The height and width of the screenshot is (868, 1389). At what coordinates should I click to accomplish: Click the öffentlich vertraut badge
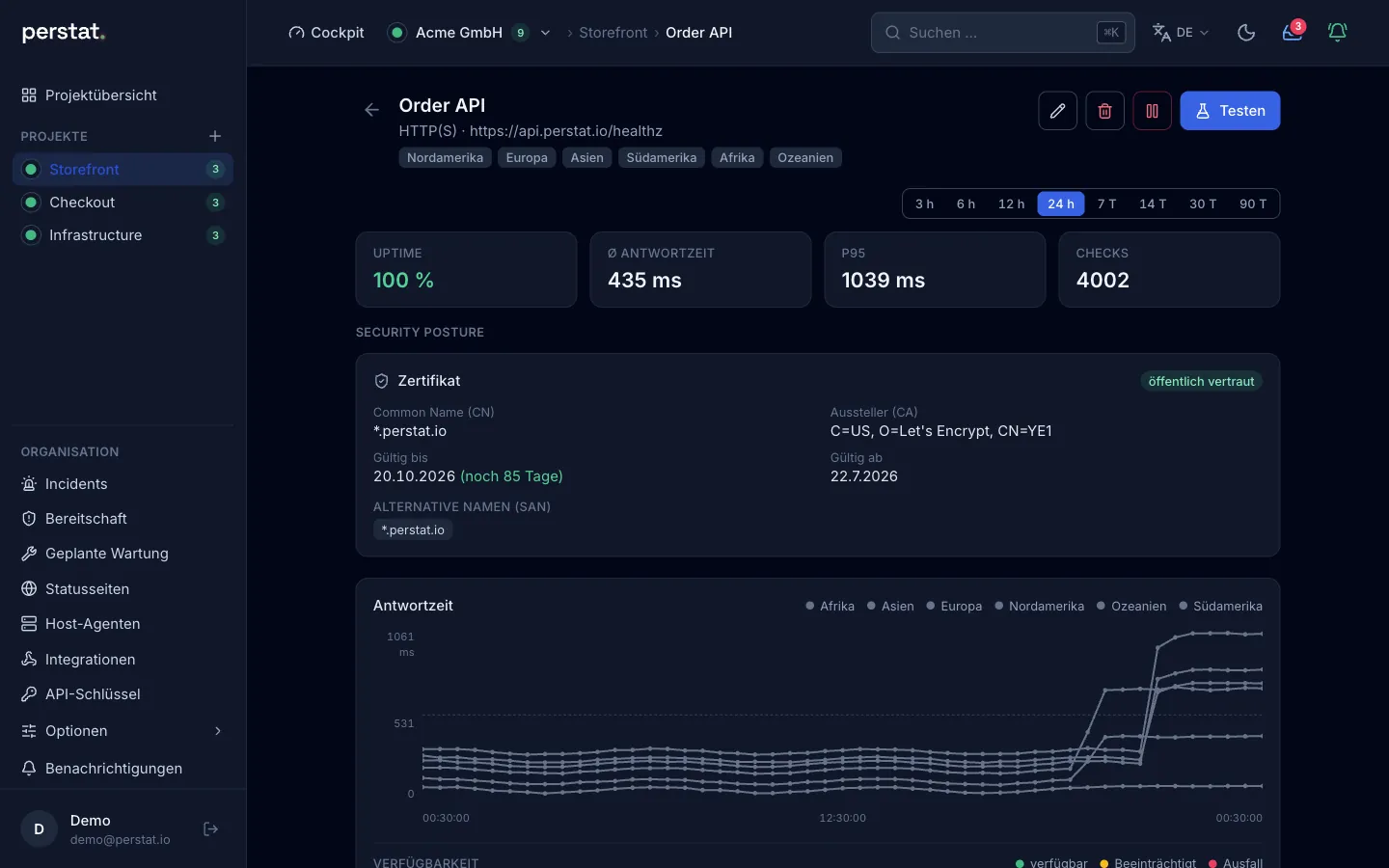coord(1201,382)
